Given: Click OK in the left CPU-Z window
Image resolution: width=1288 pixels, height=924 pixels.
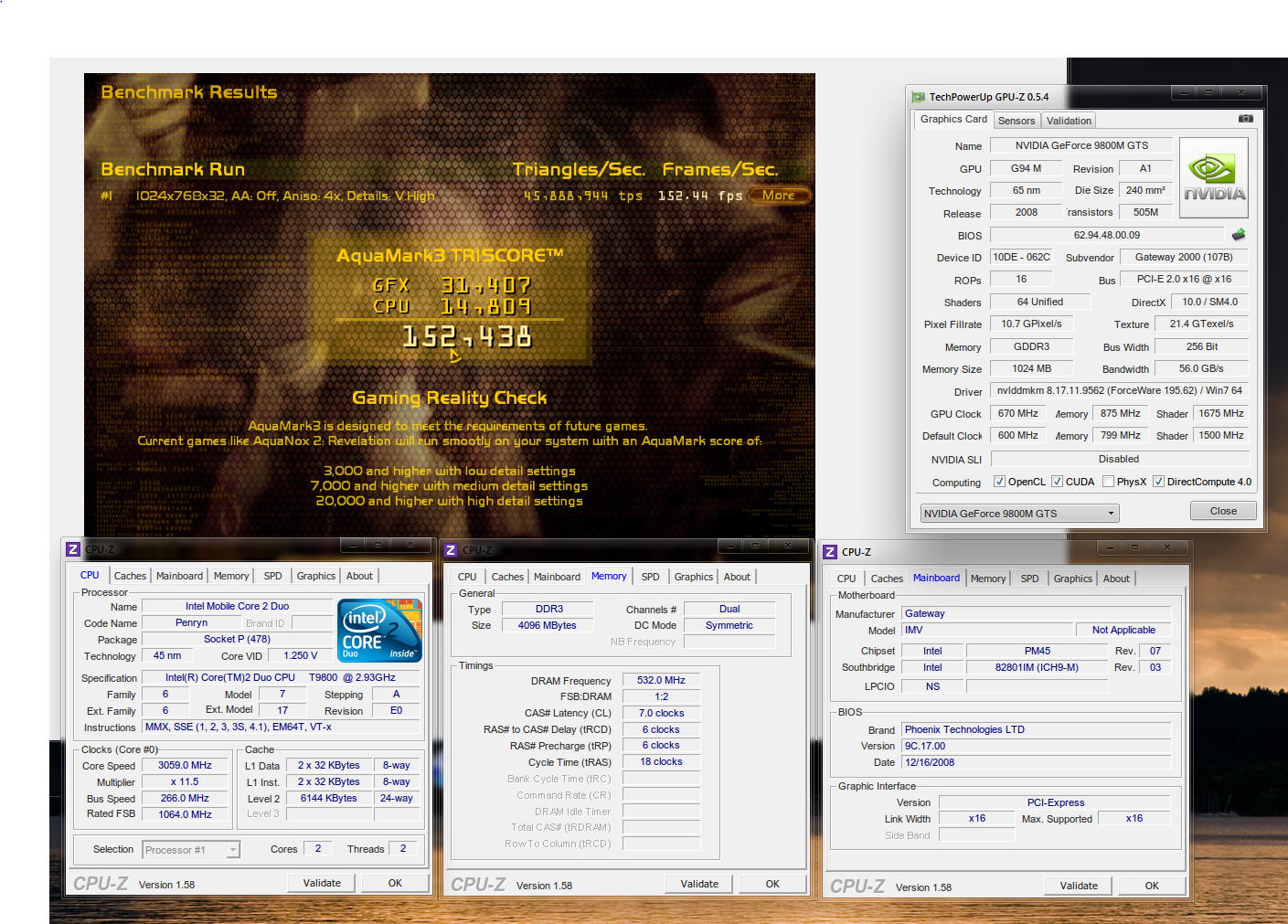Looking at the screenshot, I should click(395, 883).
